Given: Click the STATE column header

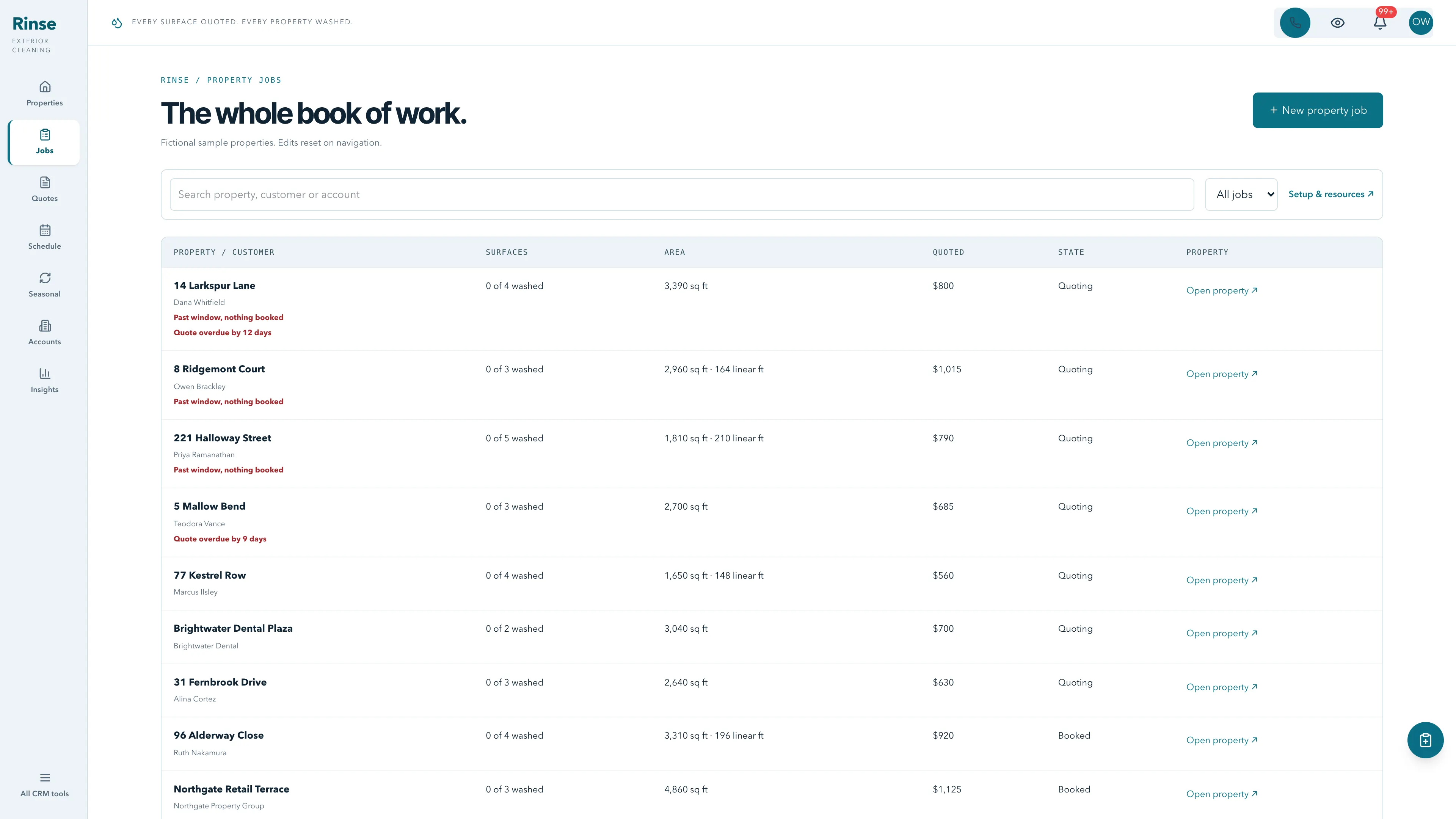Looking at the screenshot, I should click(x=1070, y=252).
